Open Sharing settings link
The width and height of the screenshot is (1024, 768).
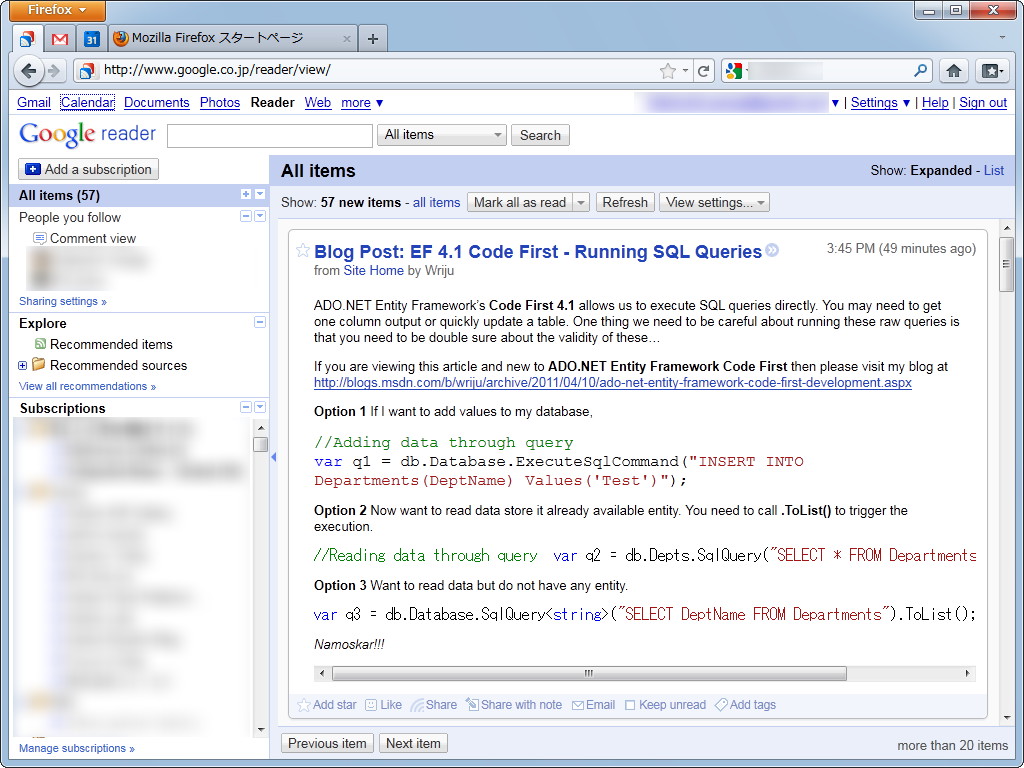point(63,301)
